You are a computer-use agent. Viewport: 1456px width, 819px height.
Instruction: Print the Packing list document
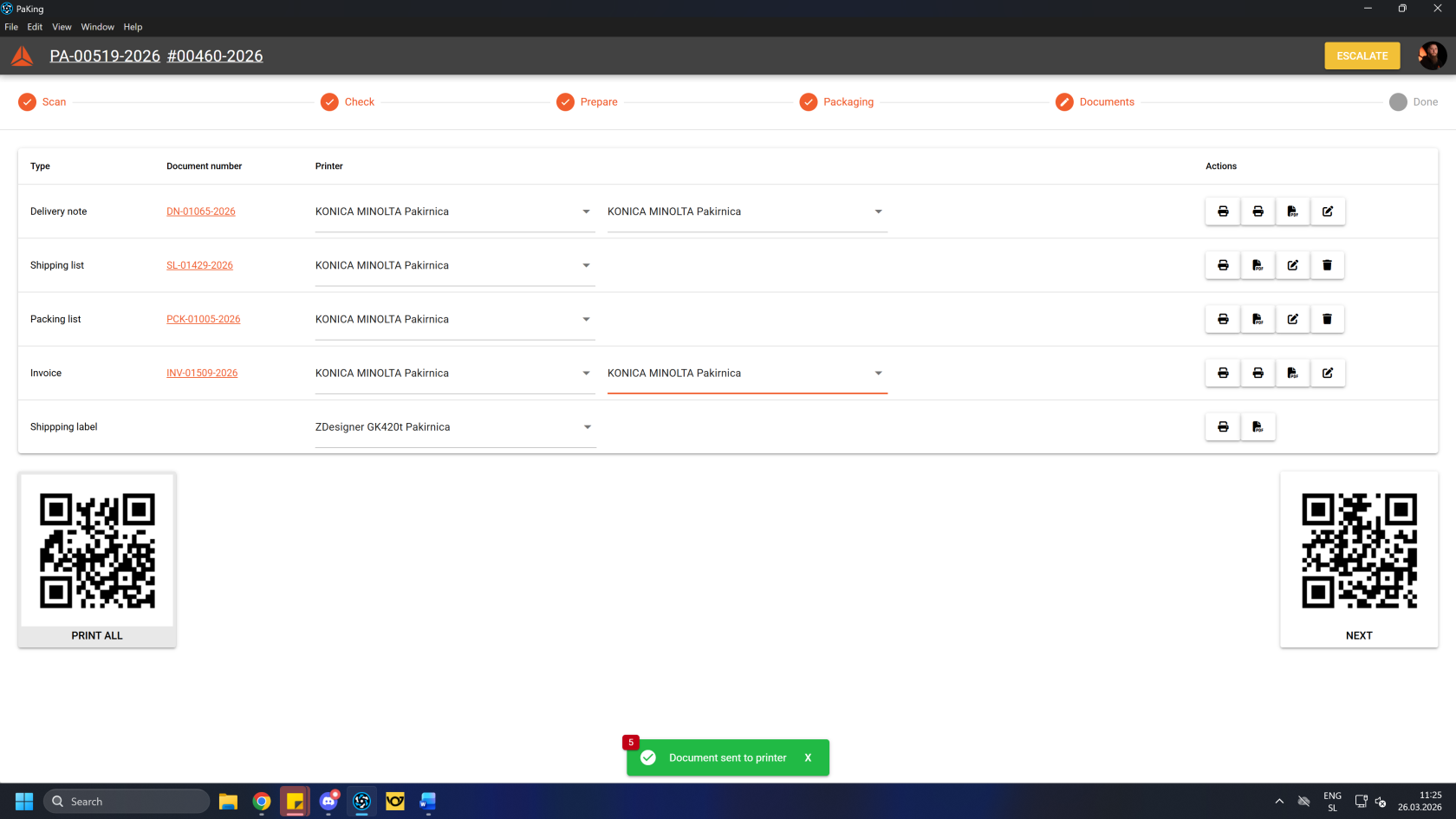pyautogui.click(x=1223, y=319)
